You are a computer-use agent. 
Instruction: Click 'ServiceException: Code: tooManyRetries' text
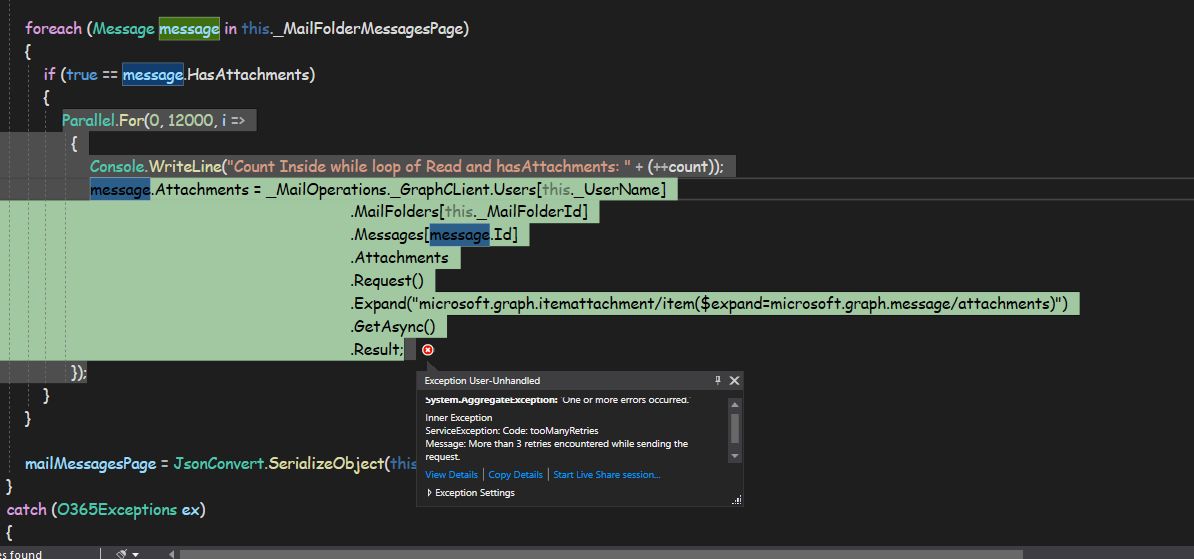click(x=512, y=430)
